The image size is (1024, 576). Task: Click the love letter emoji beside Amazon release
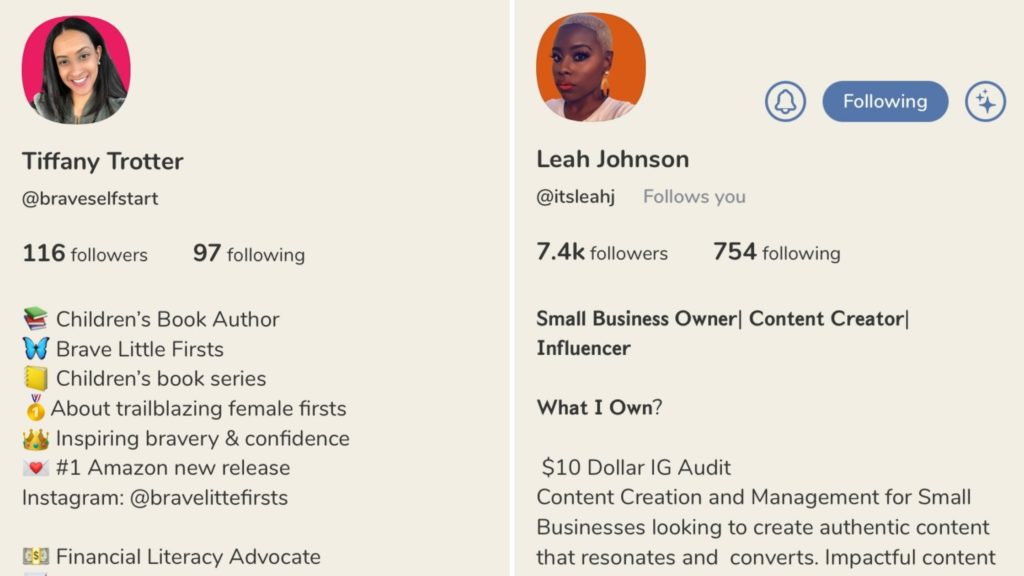[35, 468]
